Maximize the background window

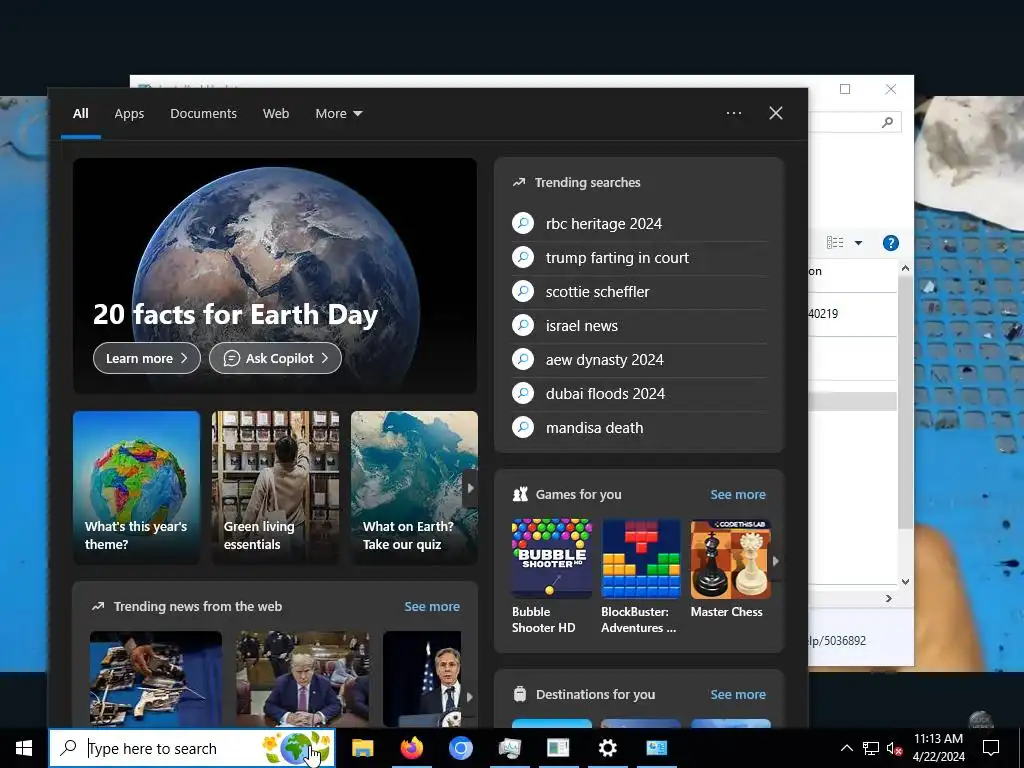click(x=845, y=89)
